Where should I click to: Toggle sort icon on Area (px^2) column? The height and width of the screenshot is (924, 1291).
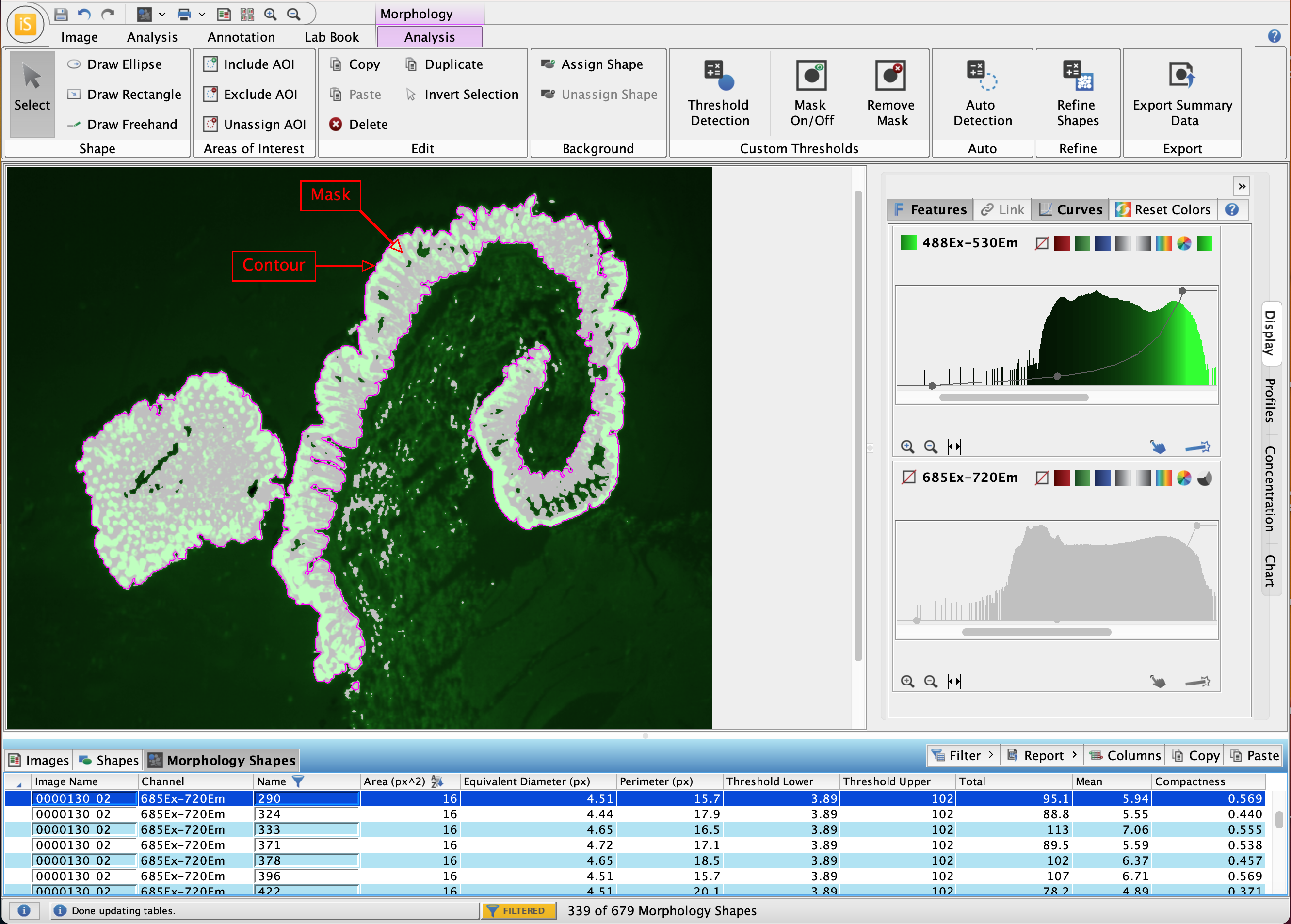tap(436, 781)
